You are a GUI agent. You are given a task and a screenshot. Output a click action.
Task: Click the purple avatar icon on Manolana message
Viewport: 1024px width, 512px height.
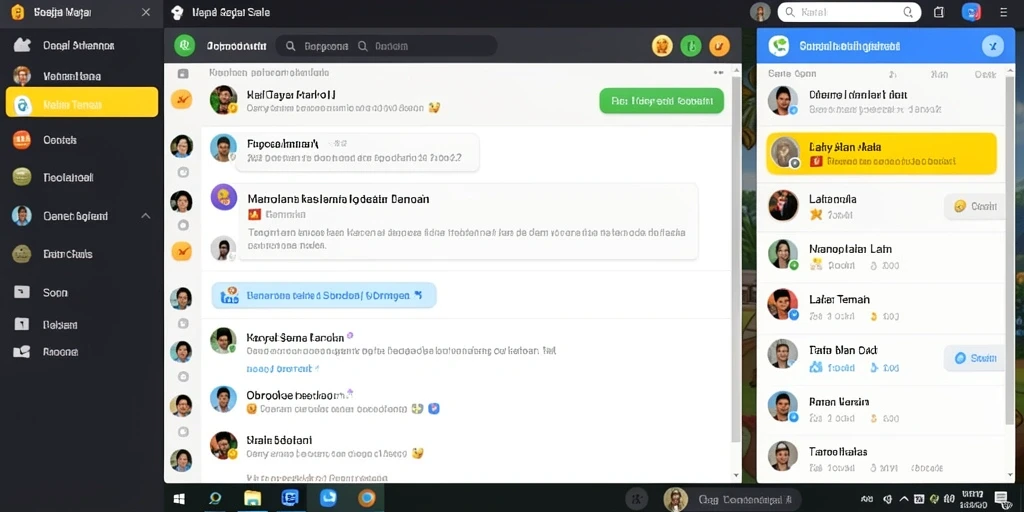(x=224, y=197)
